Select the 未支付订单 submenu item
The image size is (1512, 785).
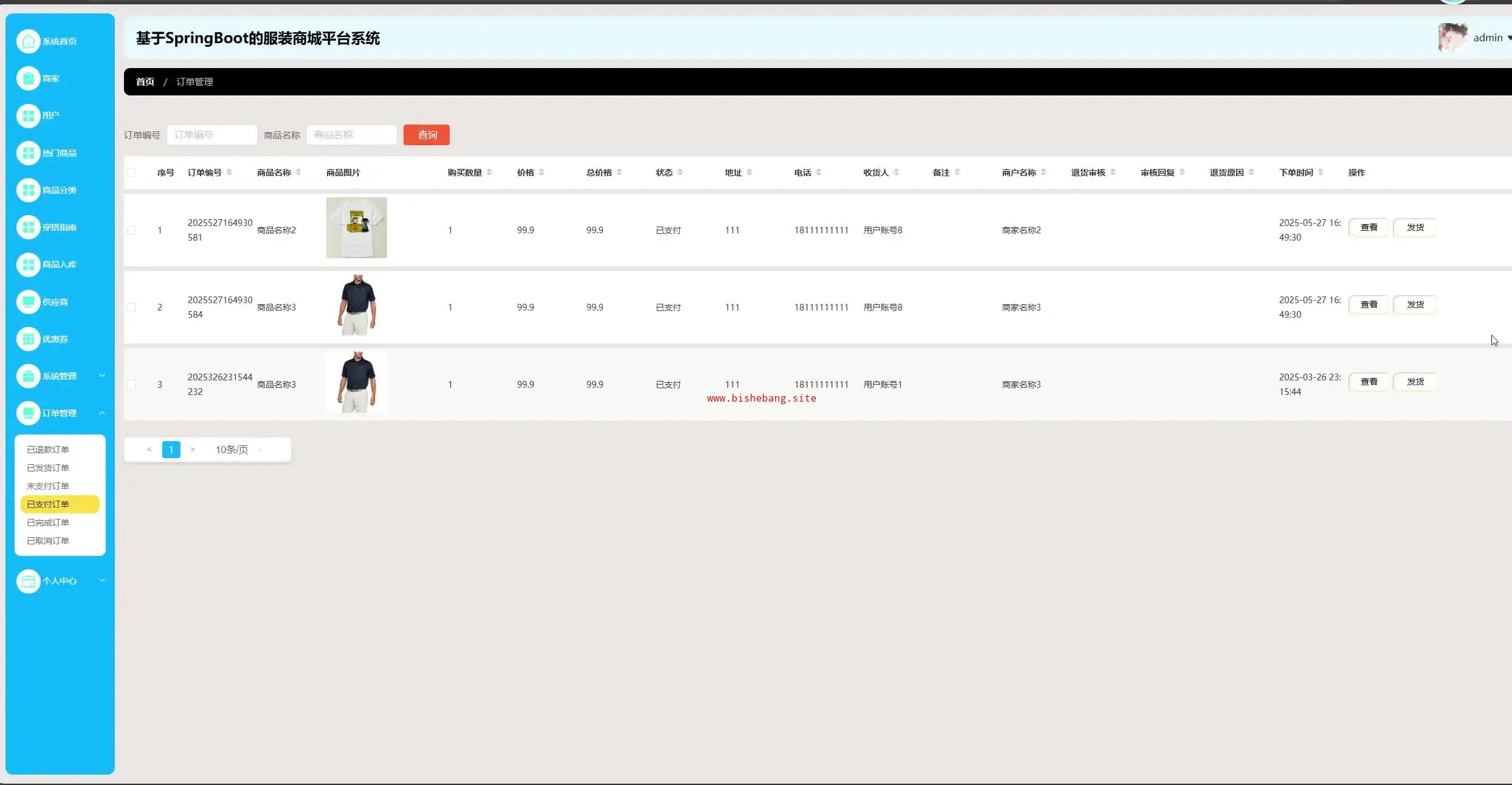tap(48, 486)
